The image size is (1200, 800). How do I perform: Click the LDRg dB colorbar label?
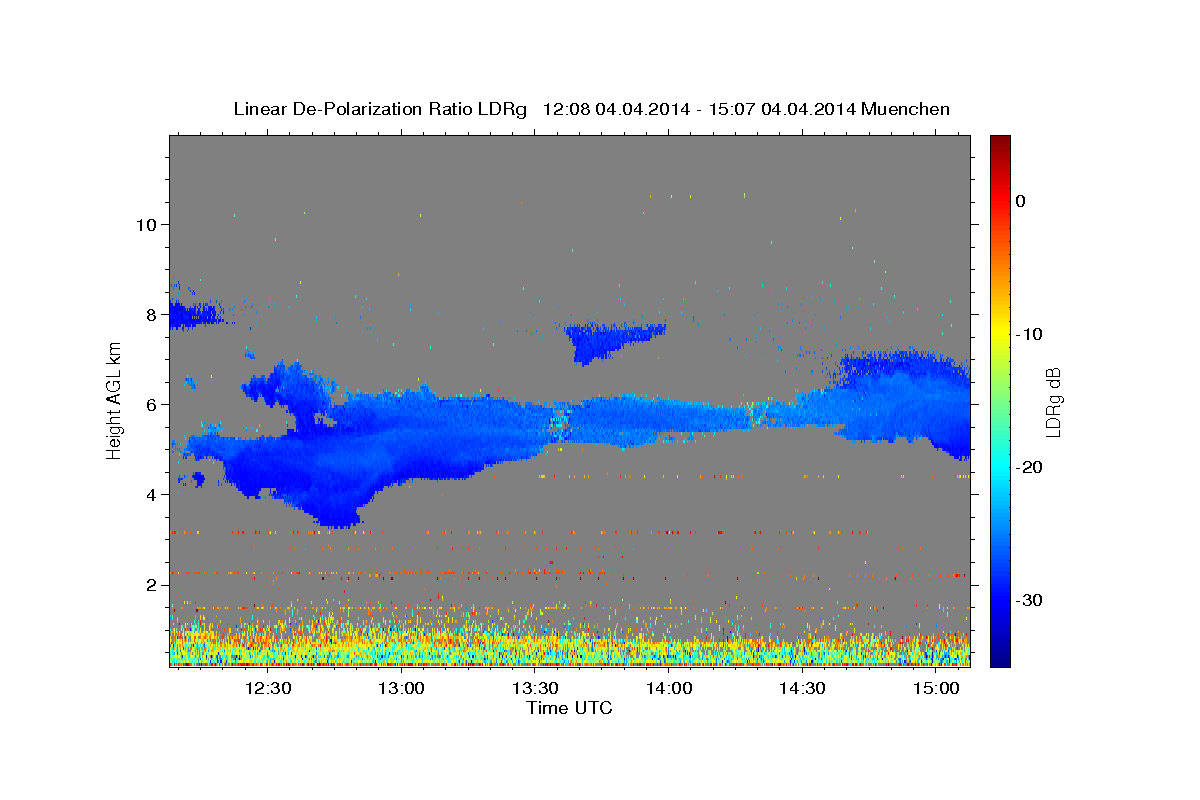pos(1053,401)
